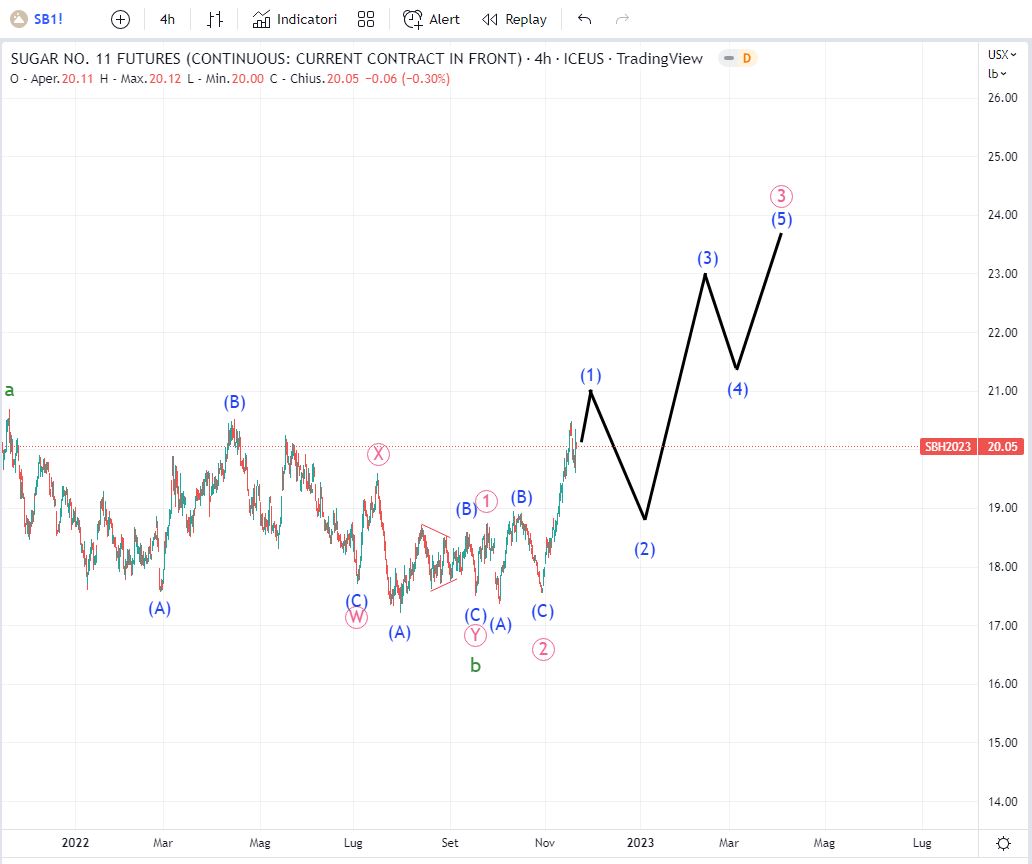Screen dimensions: 1032x864
Task: Select the blue (4) wave label
Action: (x=737, y=390)
